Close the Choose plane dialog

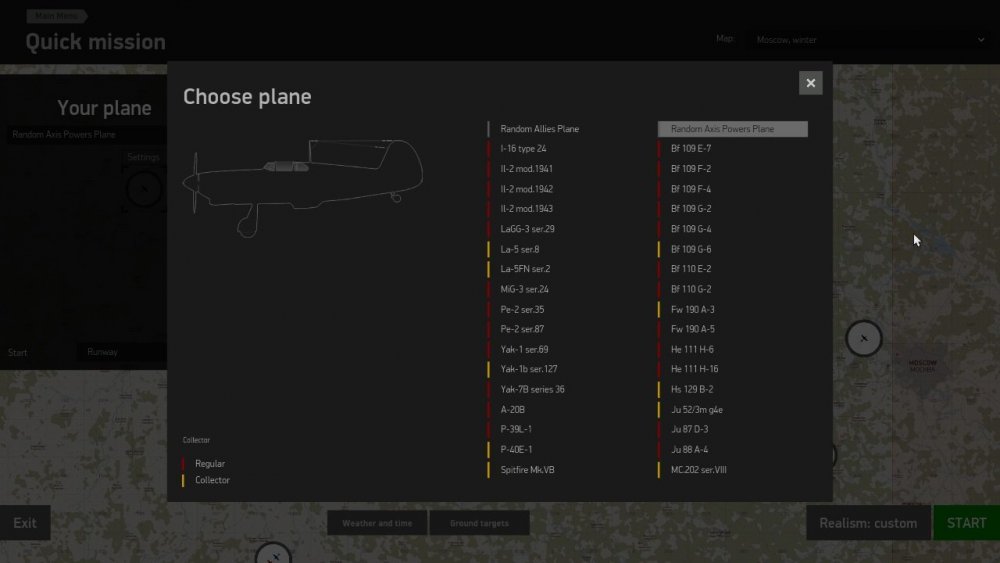click(x=811, y=83)
